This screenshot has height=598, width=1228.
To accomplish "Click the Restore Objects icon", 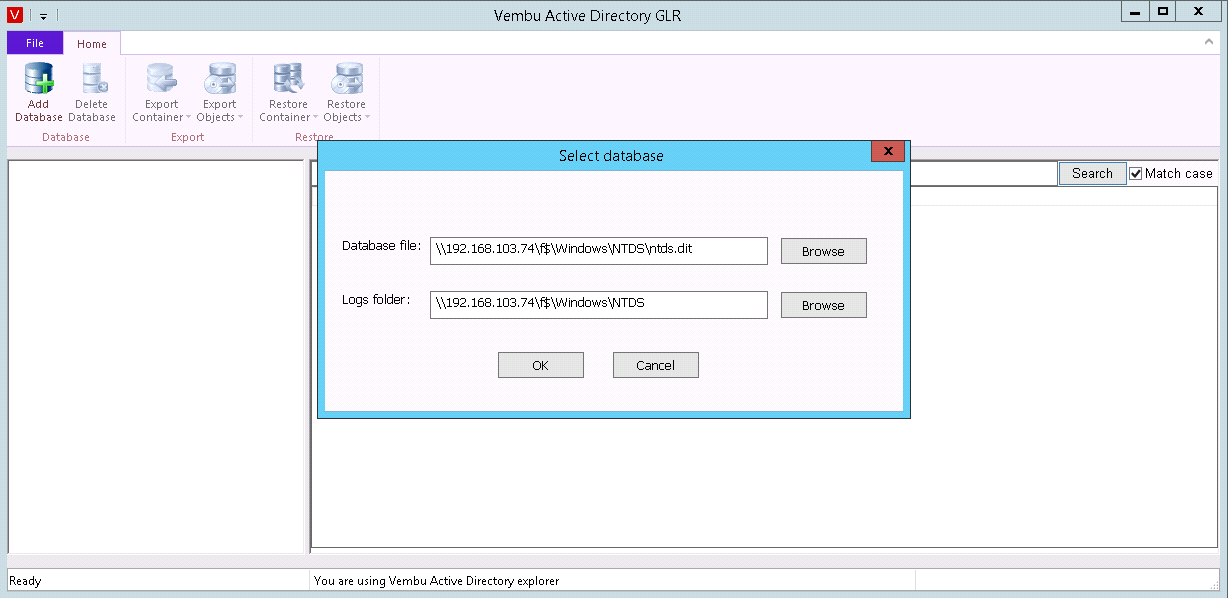I will (346, 79).
